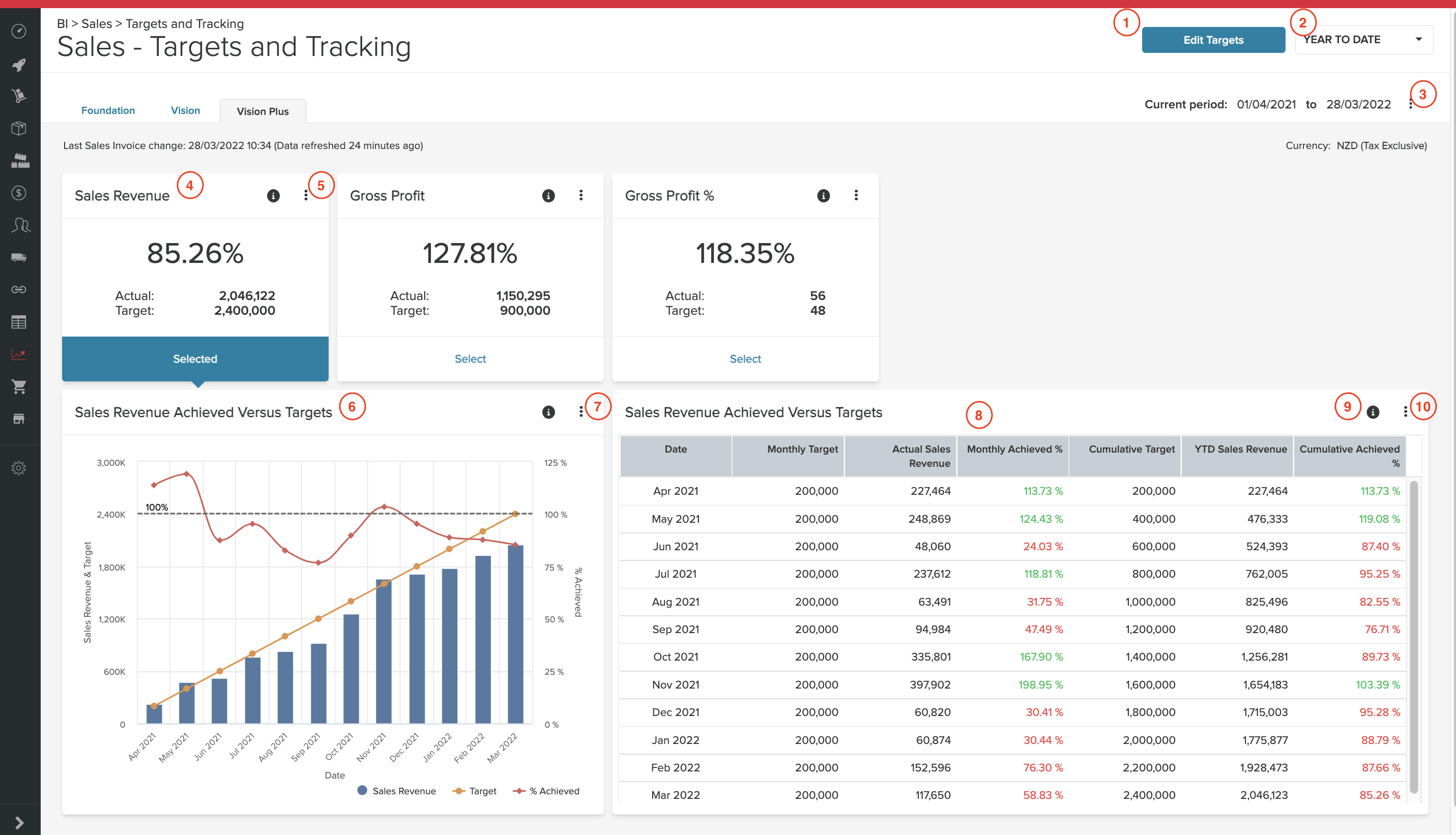Screen dimensions: 1456x835
Task: Click the Sales breadcrumb link
Action: click(x=97, y=24)
